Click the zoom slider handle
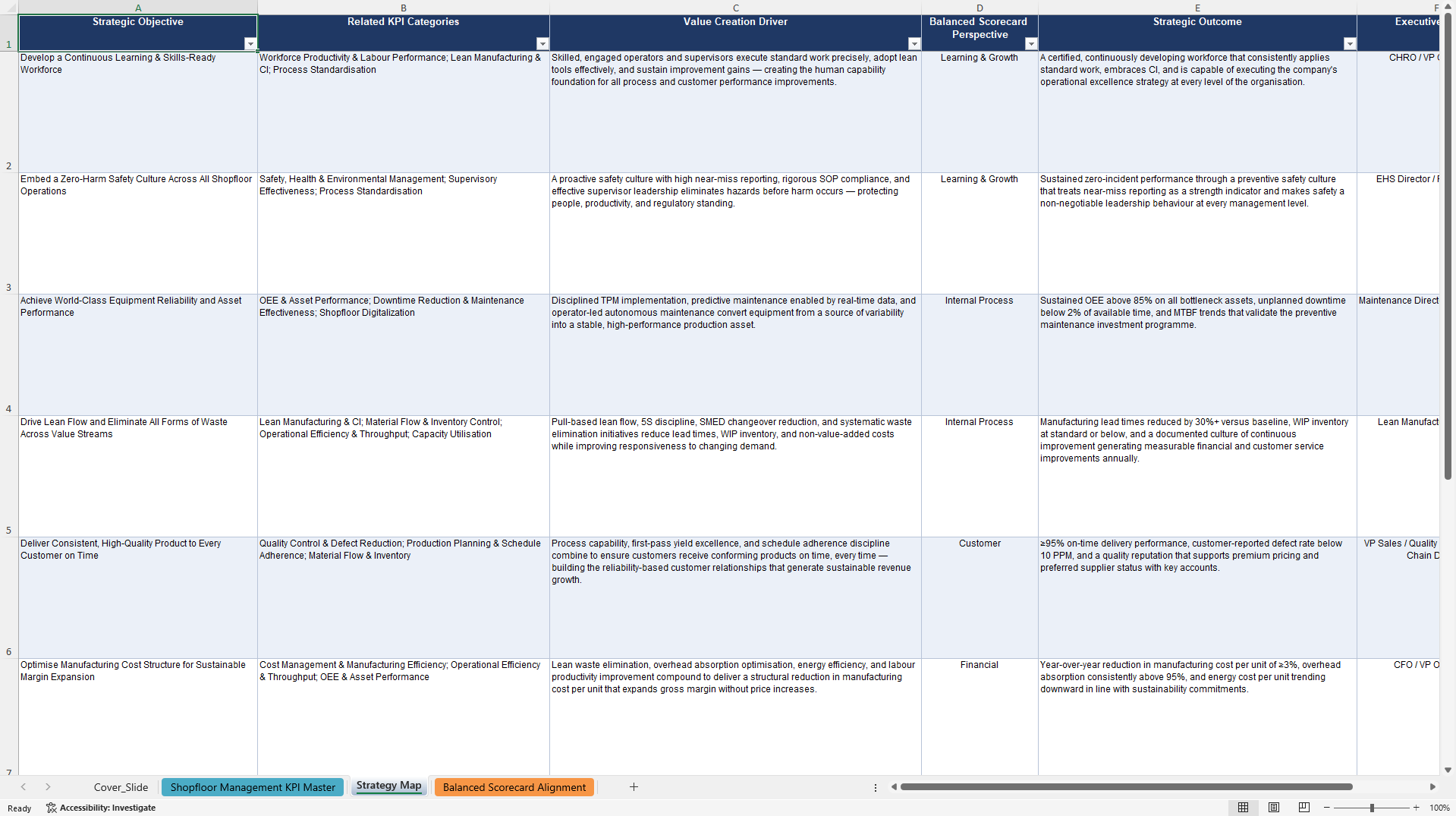 point(1372,808)
